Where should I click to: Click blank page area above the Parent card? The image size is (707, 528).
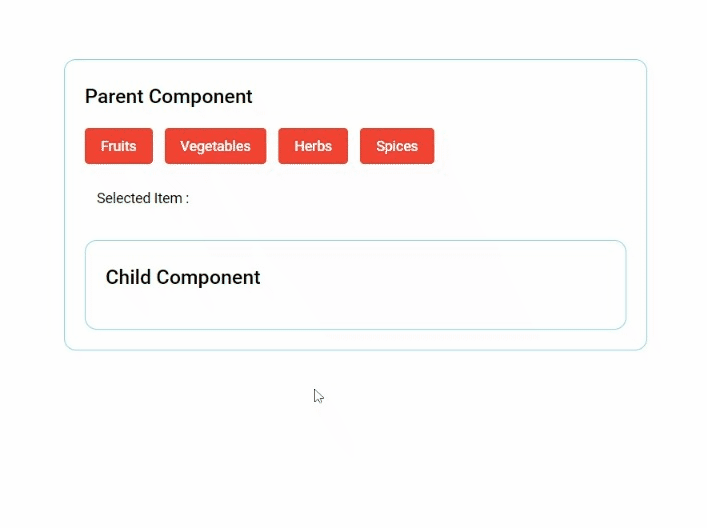(x=350, y=28)
